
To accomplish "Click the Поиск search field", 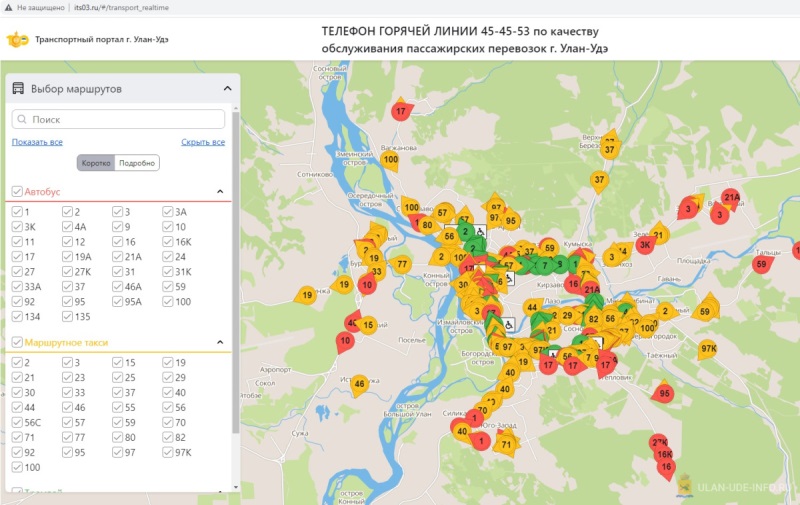I will tap(118, 119).
